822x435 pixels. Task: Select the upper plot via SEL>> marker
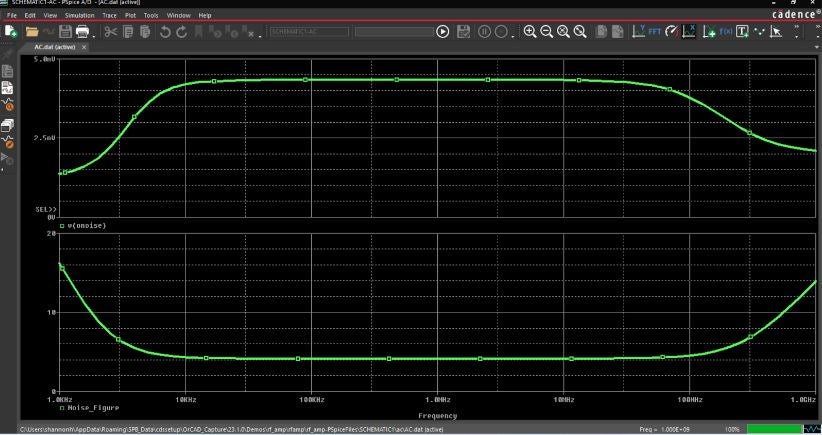[x=46, y=210]
